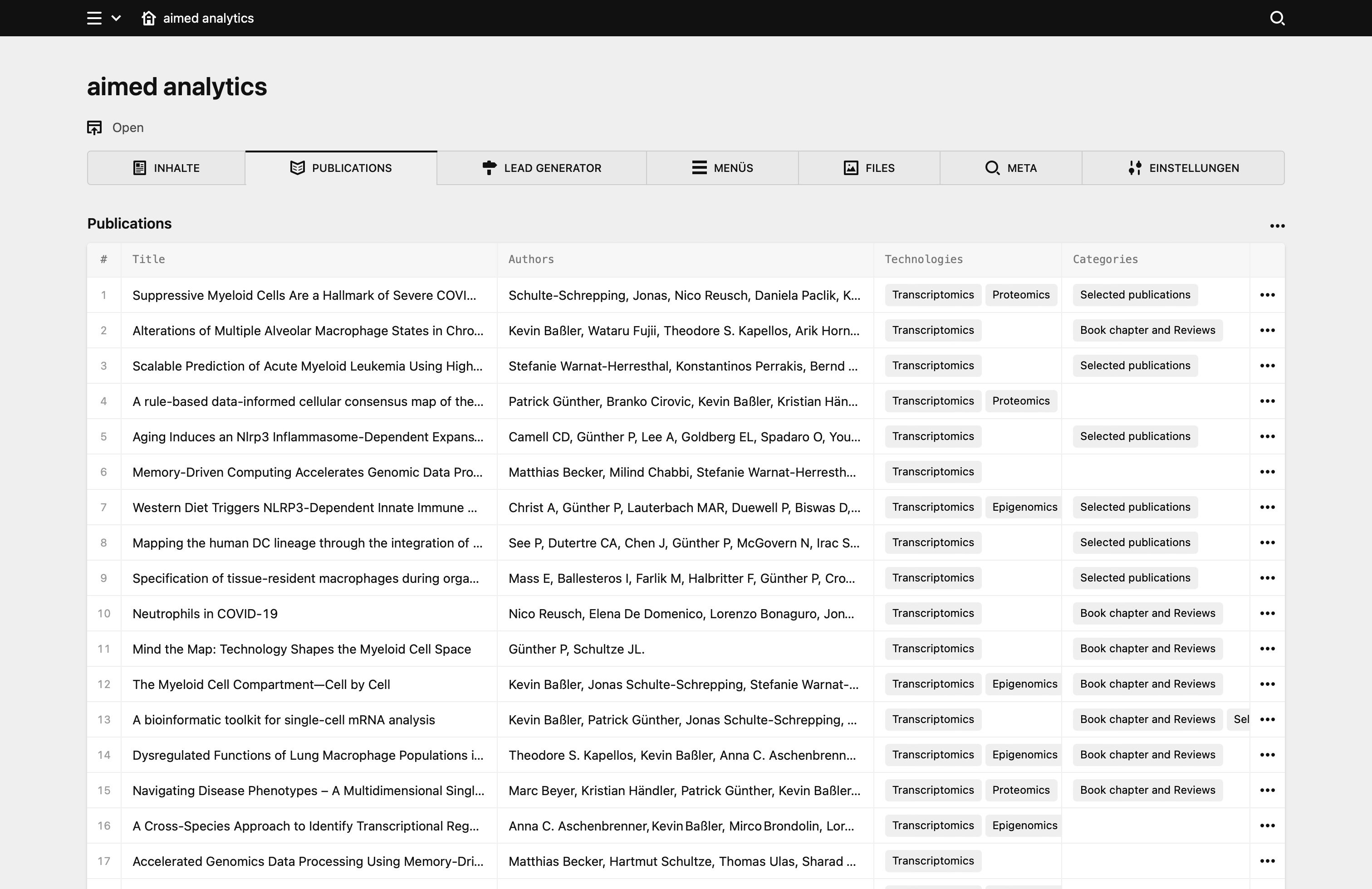The height and width of the screenshot is (889, 1372).
Task: Click Proteomics tag in Suppressive Myeloid Cells row
Action: tap(1021, 295)
